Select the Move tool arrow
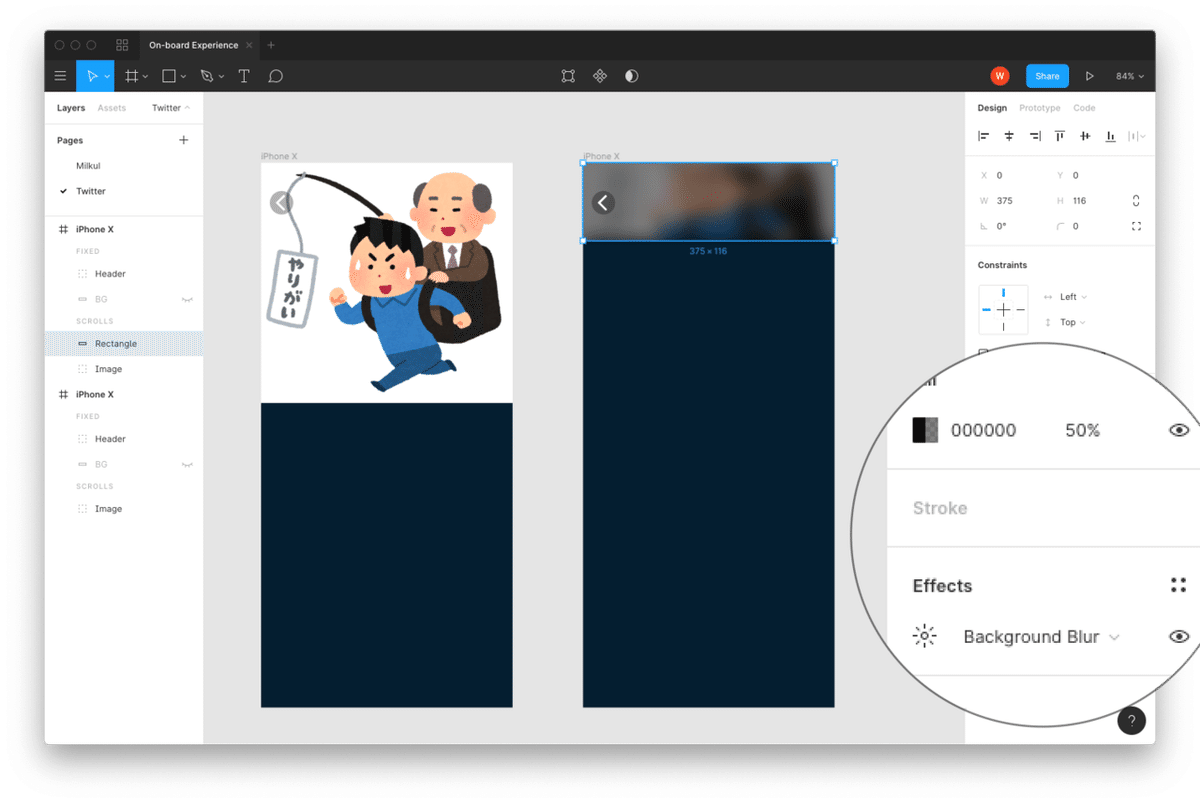 coord(91,76)
